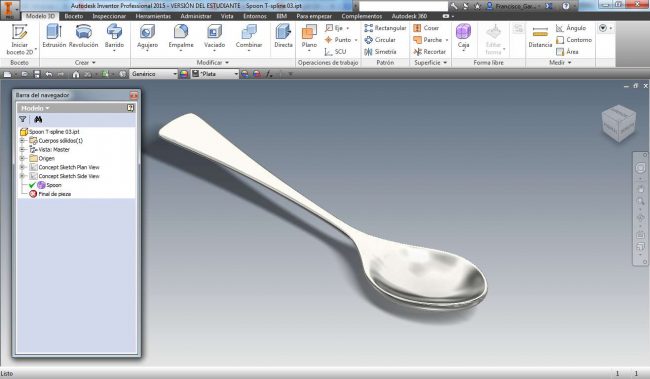Expand Concept Sketch Side View node
650x379 pixels.
(22, 176)
